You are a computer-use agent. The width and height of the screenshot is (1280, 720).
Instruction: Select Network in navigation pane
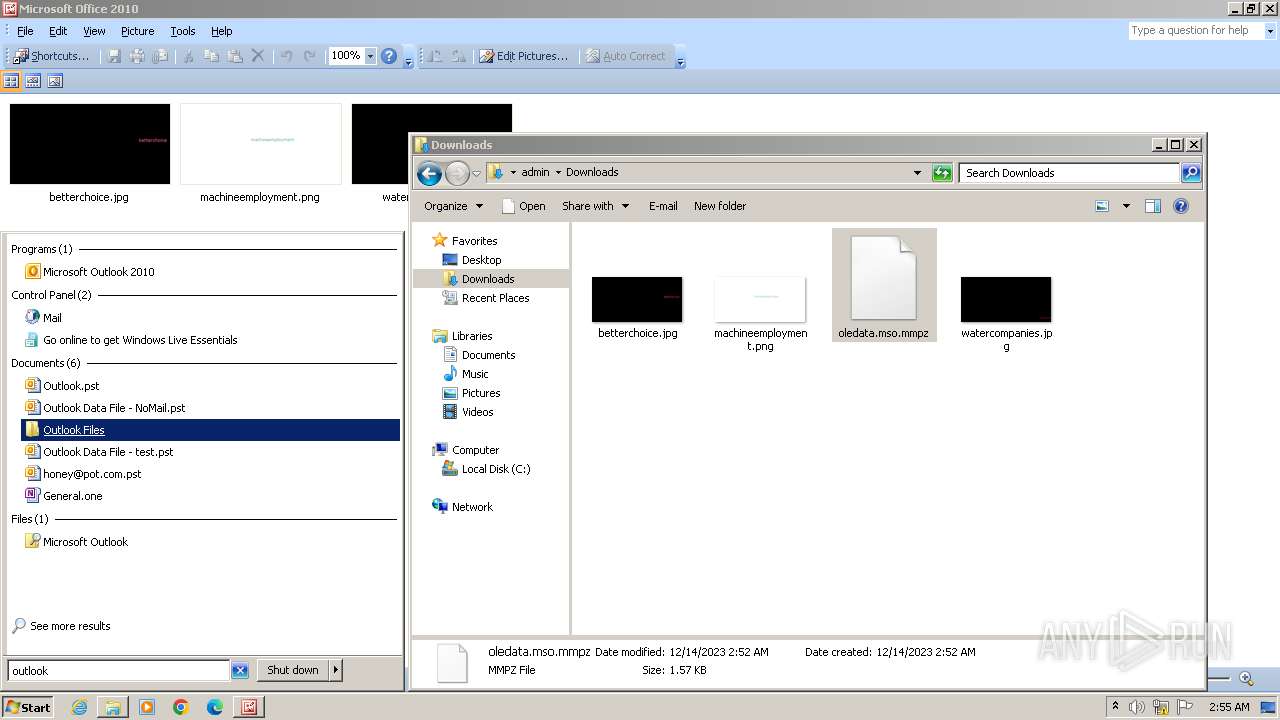pos(472,507)
